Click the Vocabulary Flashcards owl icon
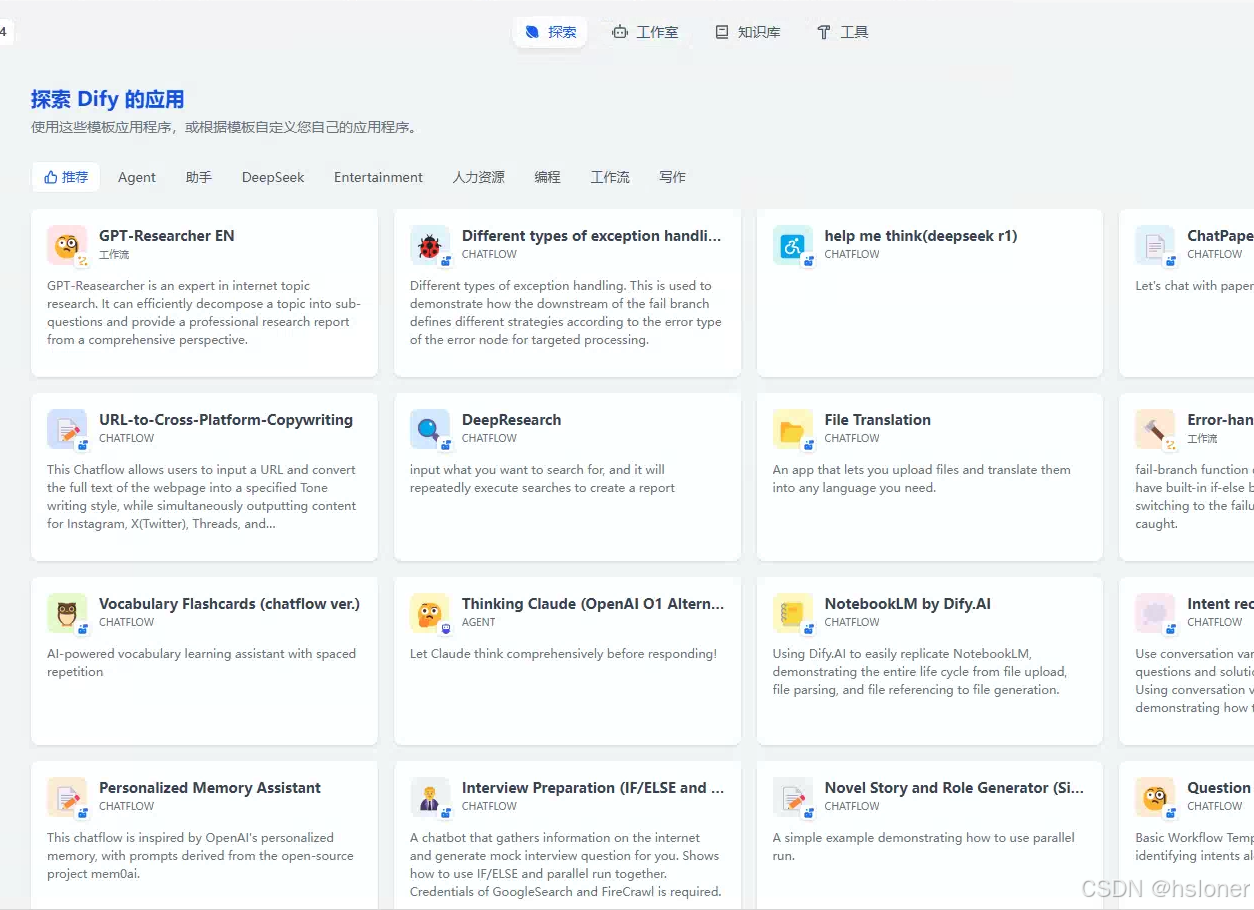Image resolution: width=1254 pixels, height=910 pixels. [67, 613]
